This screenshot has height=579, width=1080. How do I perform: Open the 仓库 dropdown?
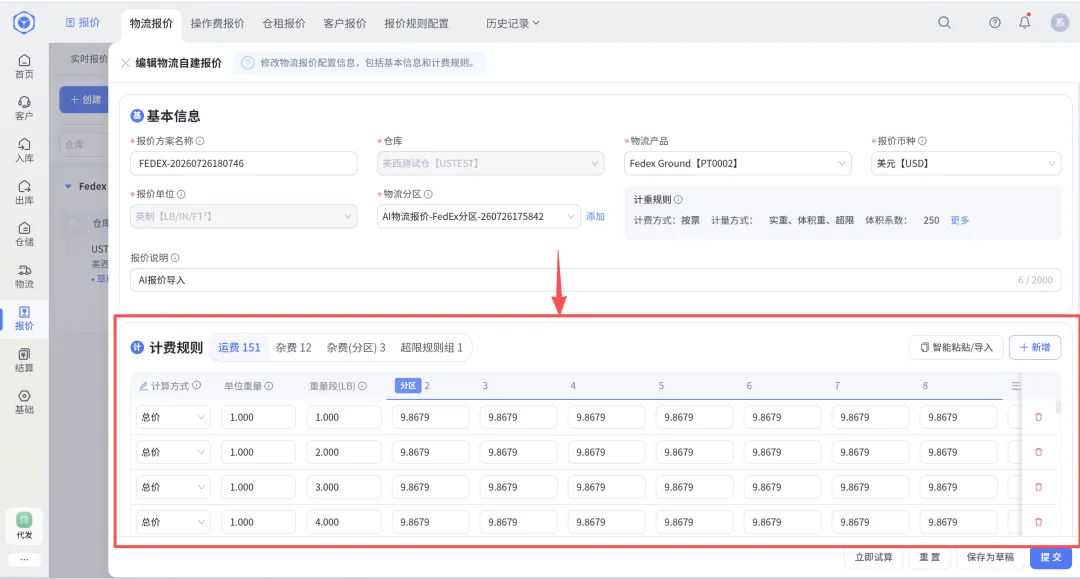(491, 163)
